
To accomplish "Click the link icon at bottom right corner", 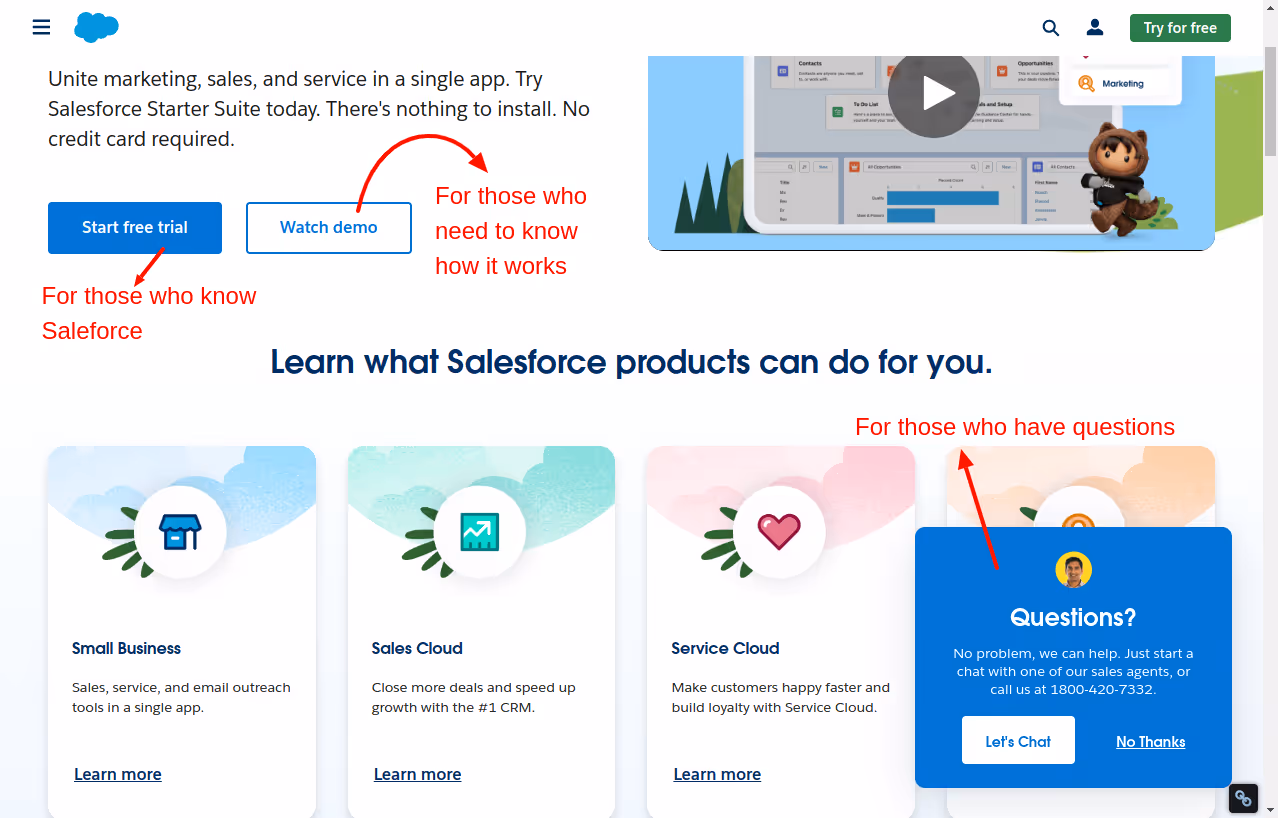I will tap(1243, 798).
